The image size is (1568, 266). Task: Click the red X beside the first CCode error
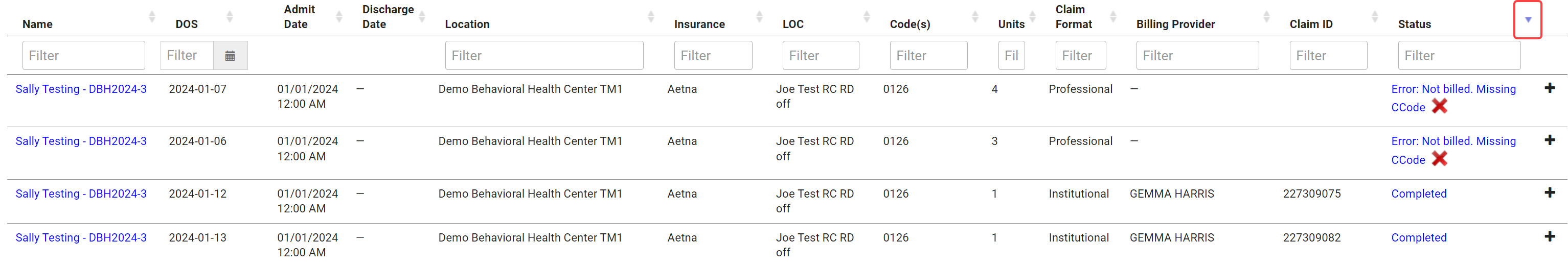1440,106
